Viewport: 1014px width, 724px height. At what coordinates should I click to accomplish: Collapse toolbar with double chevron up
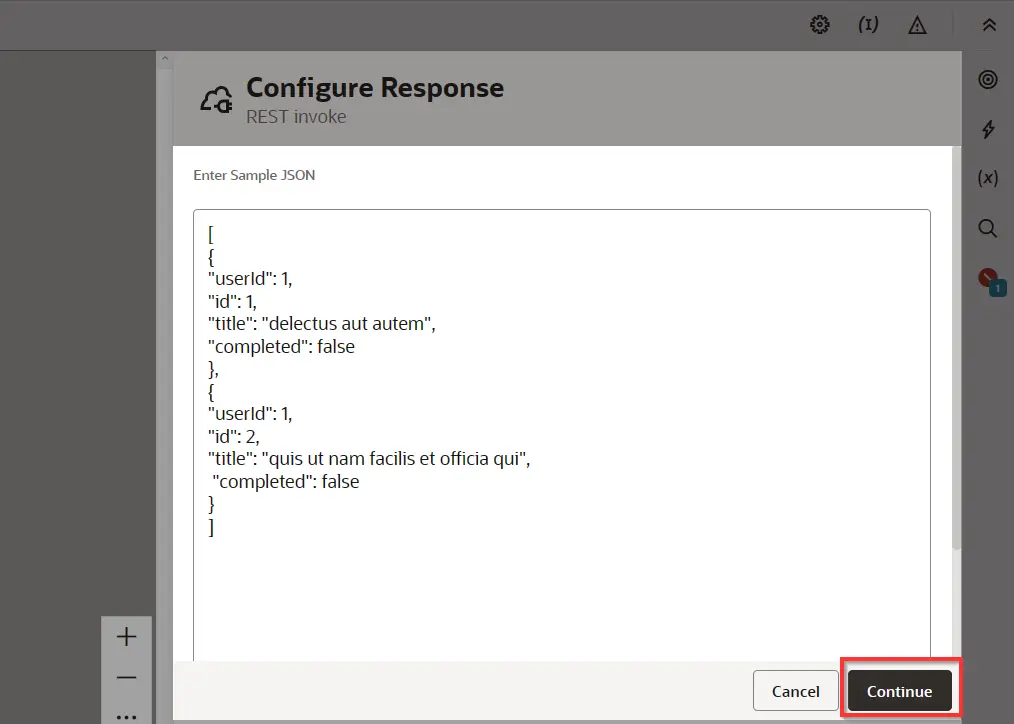989,25
